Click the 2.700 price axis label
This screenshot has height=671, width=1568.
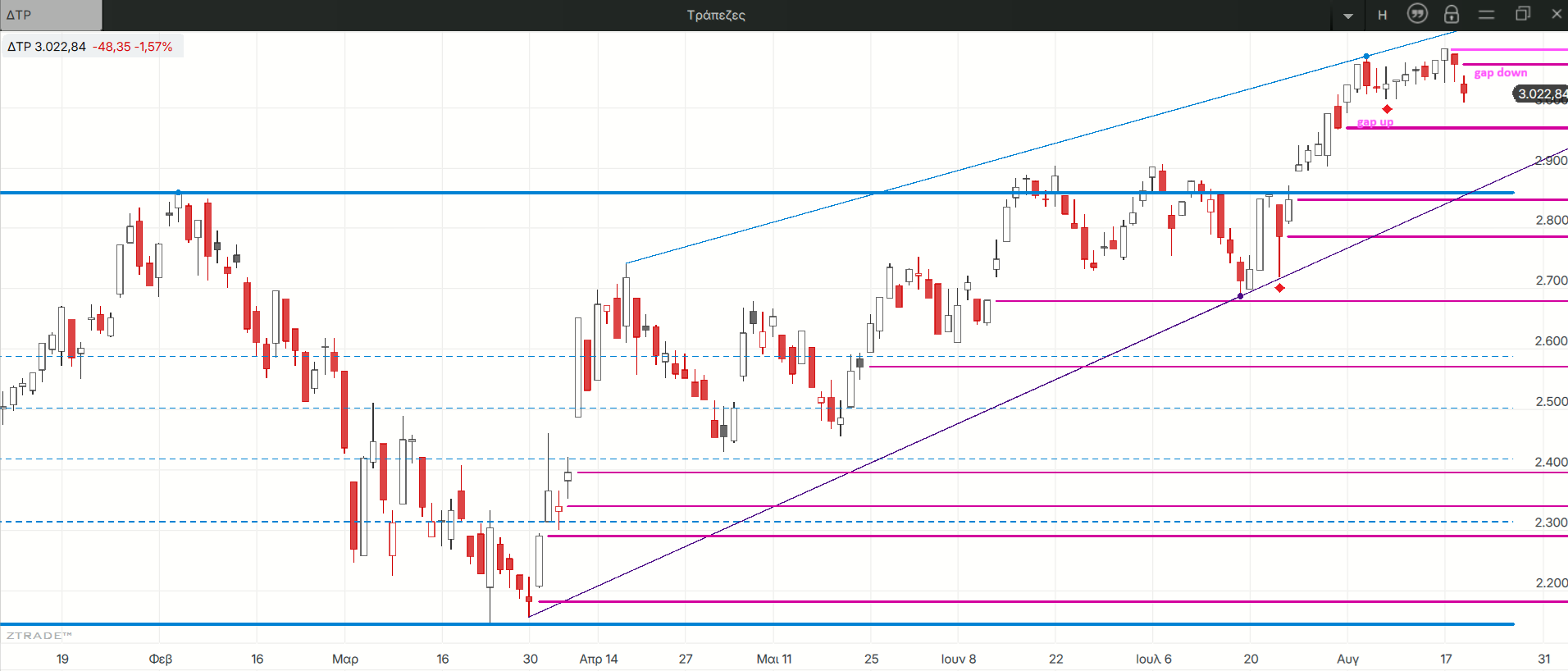[1552, 281]
